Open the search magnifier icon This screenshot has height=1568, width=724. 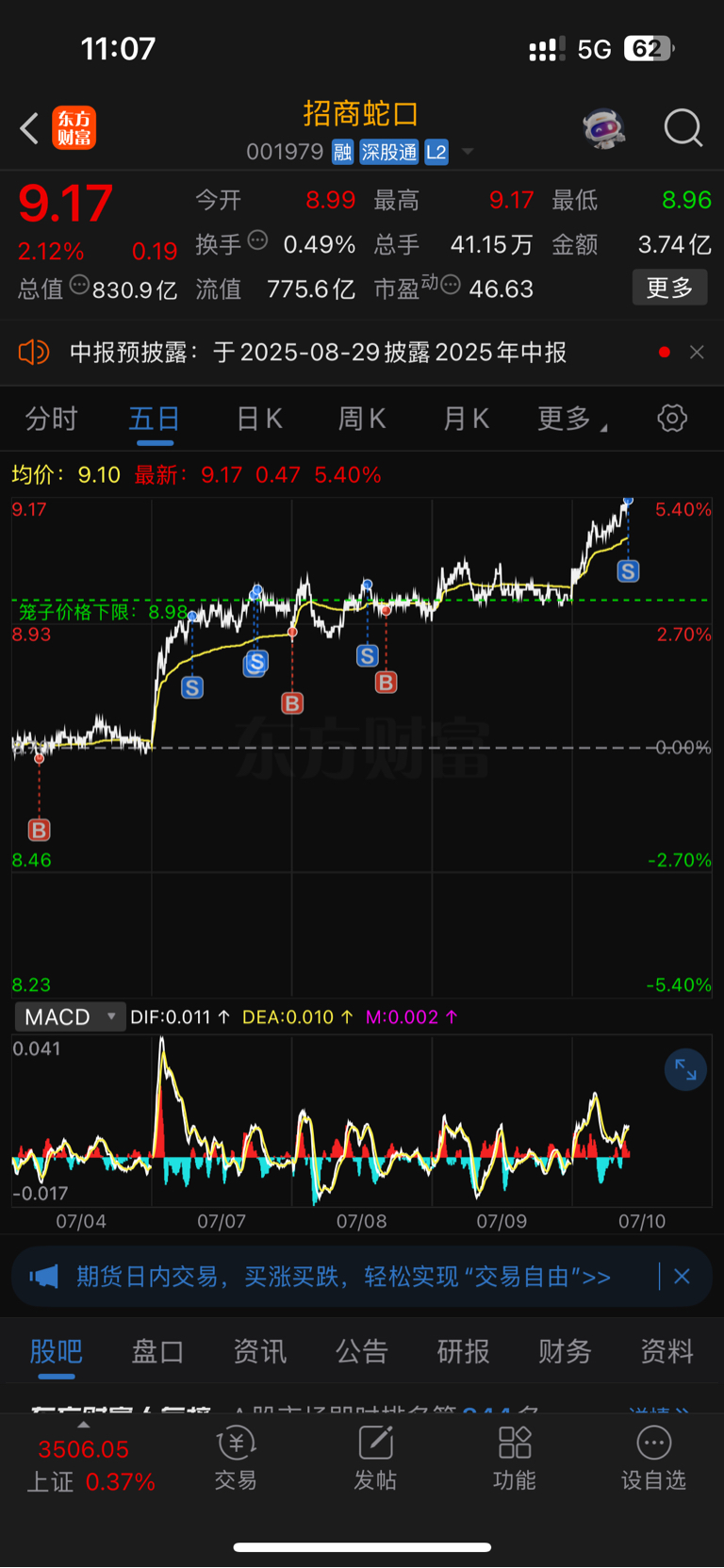pos(683,127)
